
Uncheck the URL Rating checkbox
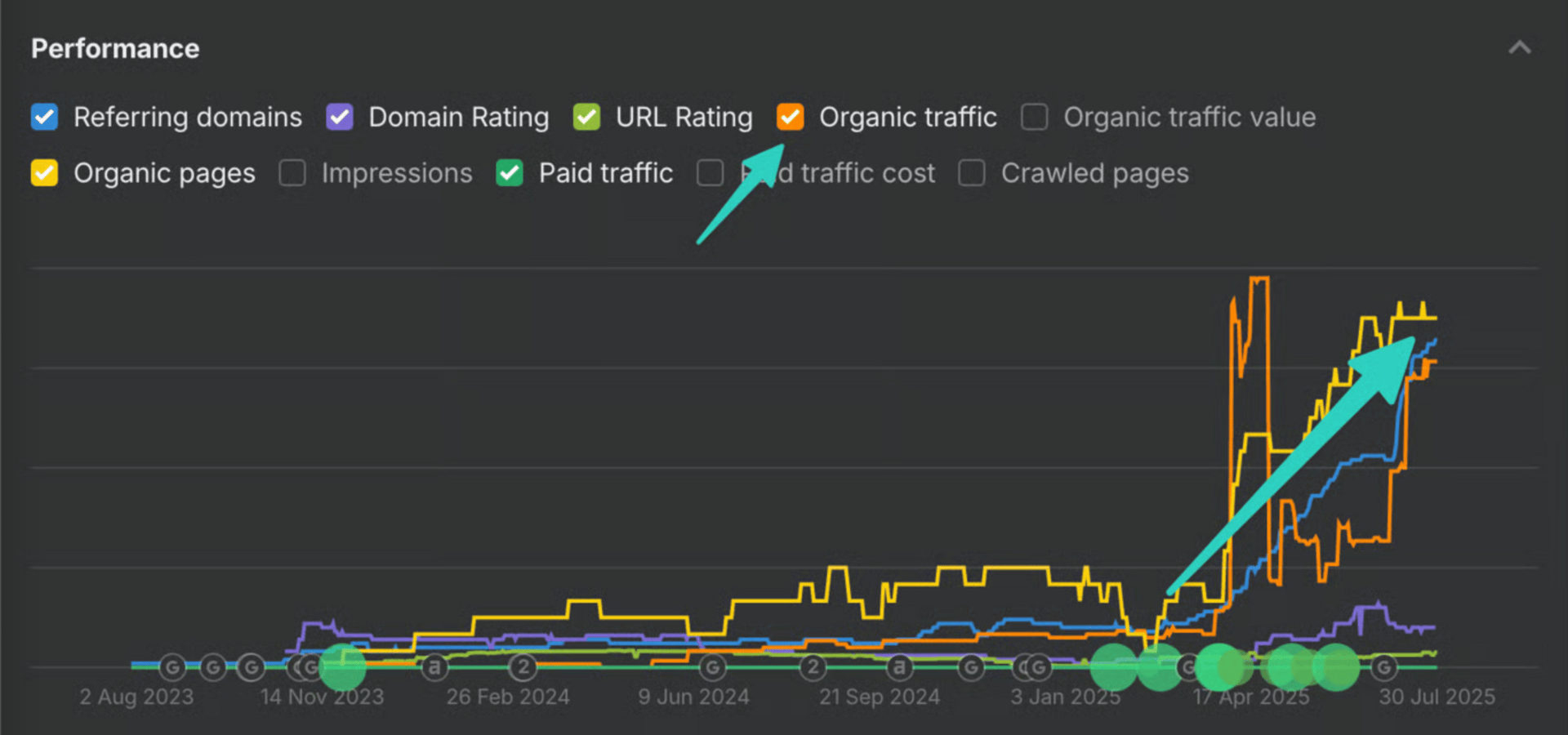586,117
